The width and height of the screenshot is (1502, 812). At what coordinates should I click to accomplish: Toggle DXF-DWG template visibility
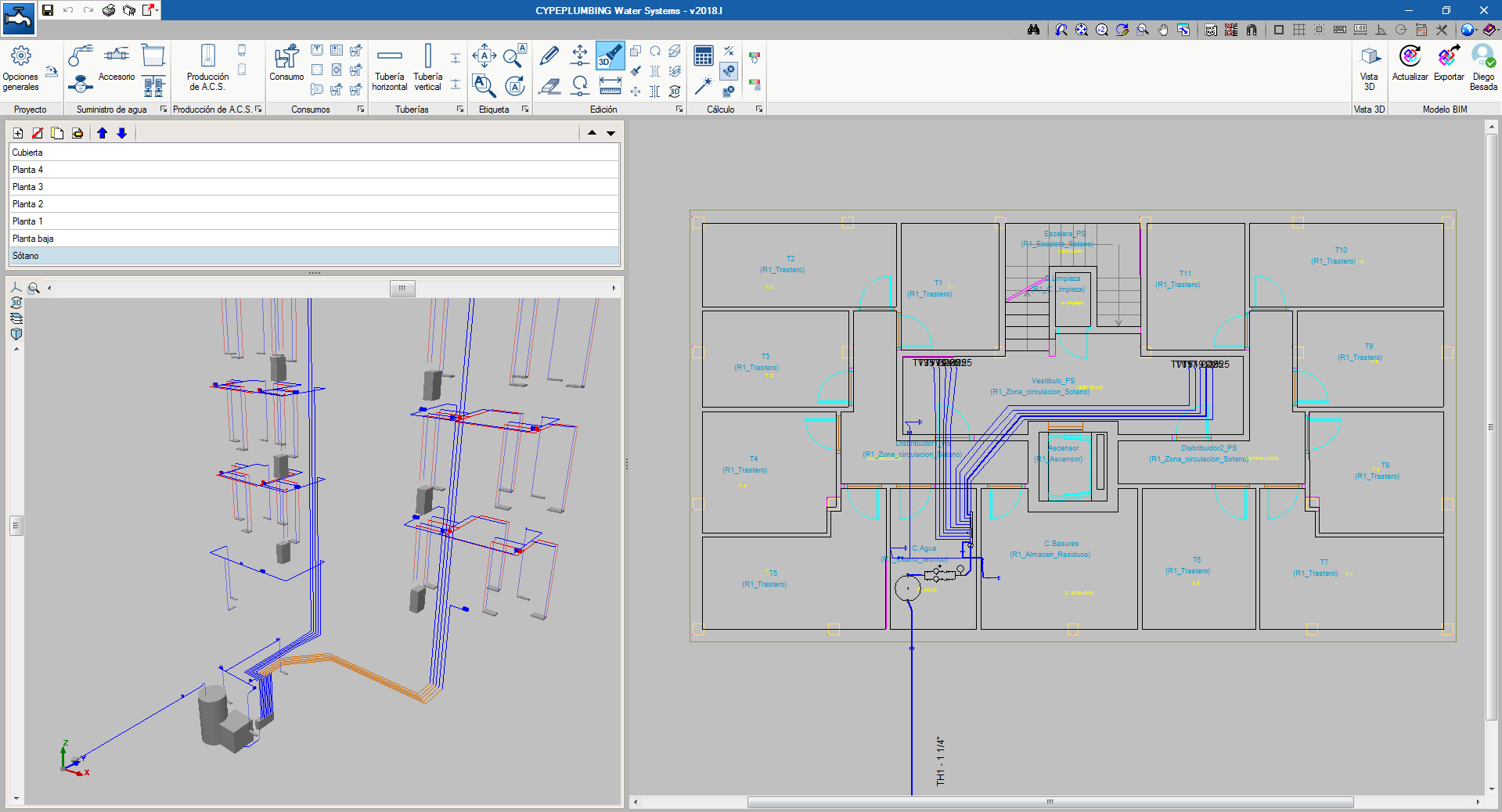(x=1211, y=30)
